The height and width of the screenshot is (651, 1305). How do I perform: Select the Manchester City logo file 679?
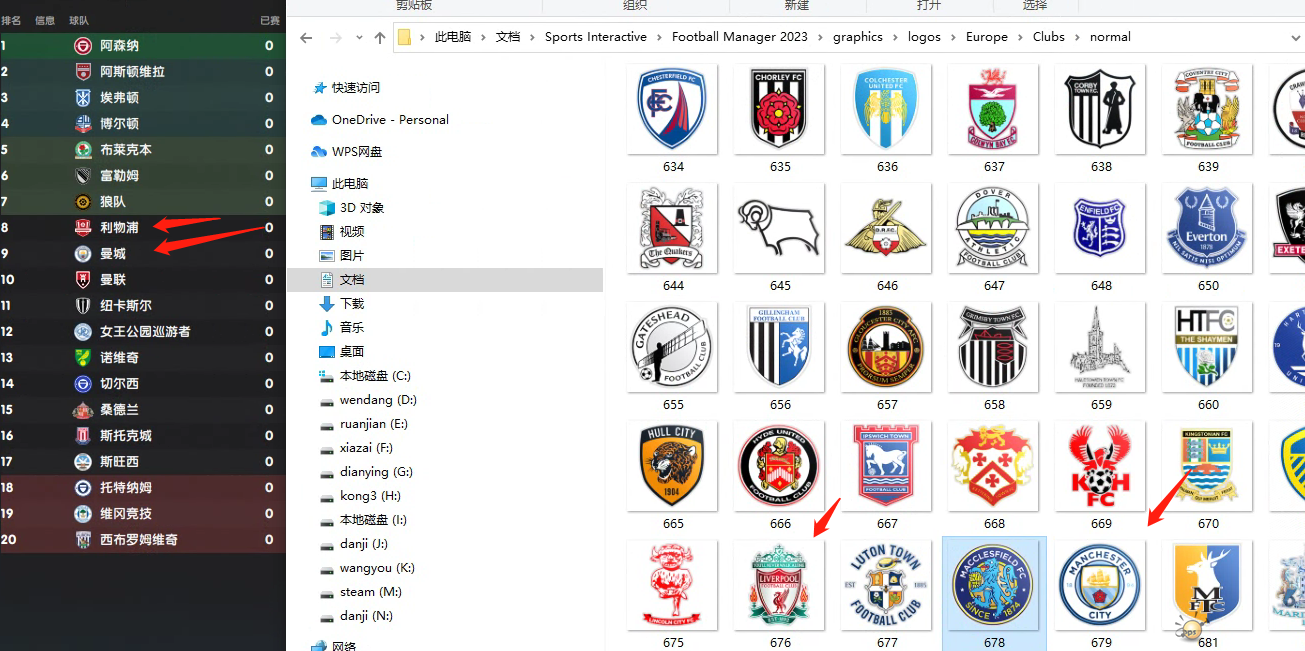click(1101, 585)
